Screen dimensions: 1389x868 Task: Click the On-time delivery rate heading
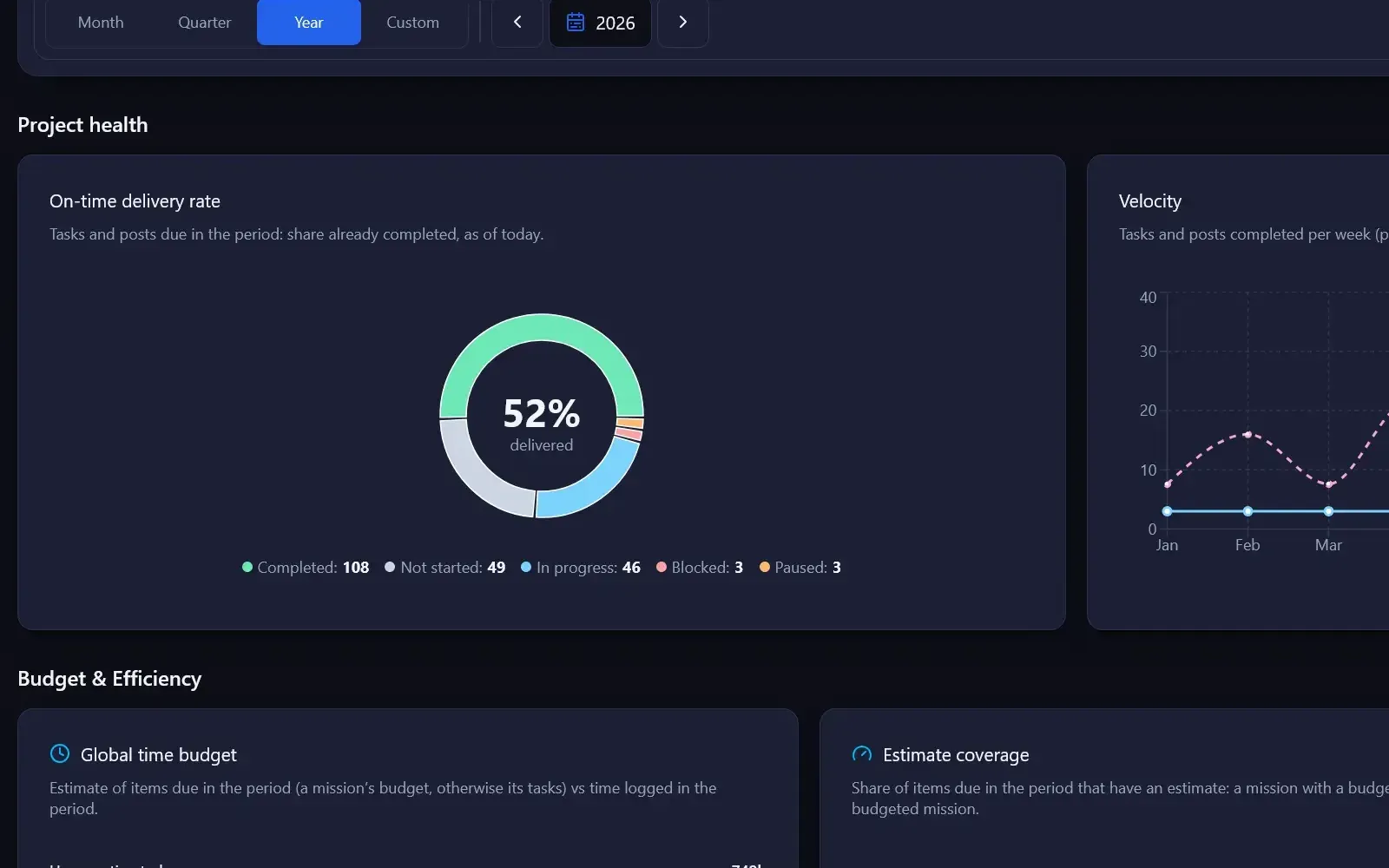(x=135, y=201)
